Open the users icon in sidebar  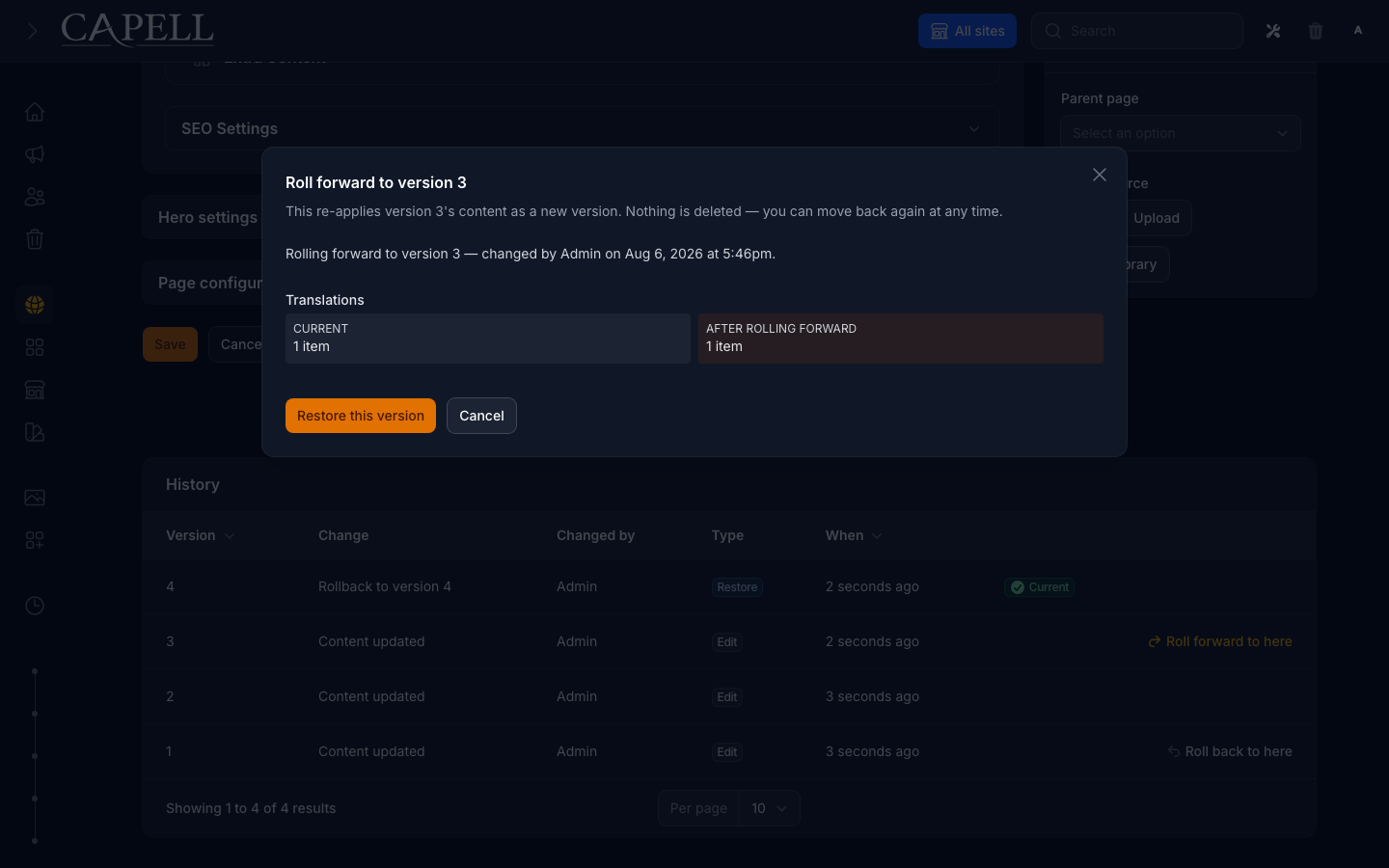35,197
